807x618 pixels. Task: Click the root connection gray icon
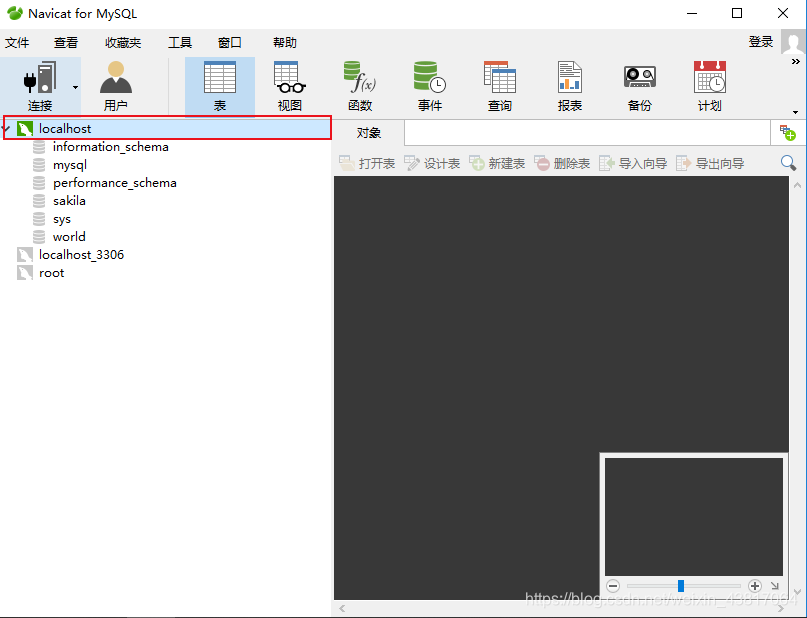coord(25,273)
